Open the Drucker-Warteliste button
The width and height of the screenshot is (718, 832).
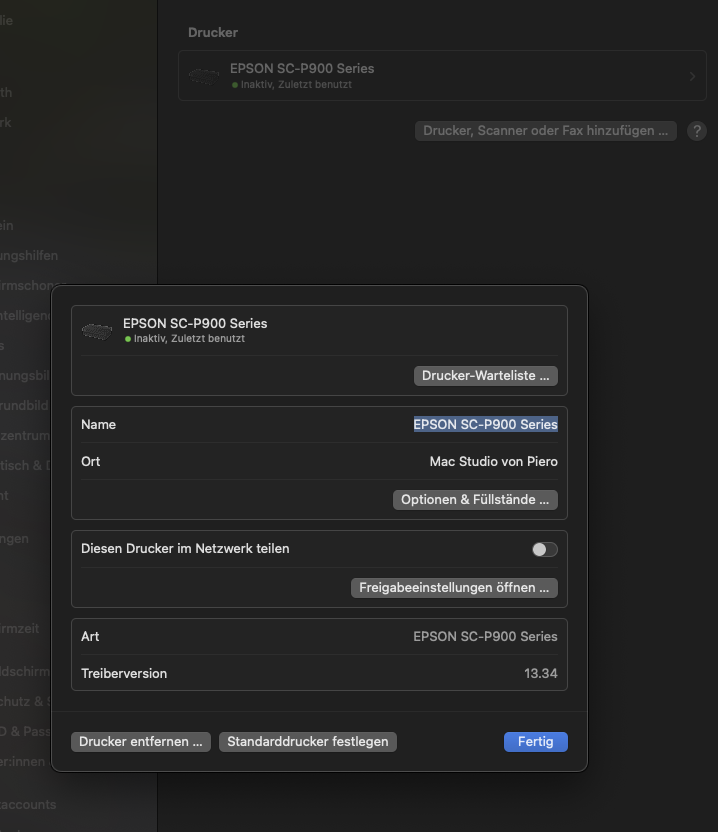coord(486,376)
